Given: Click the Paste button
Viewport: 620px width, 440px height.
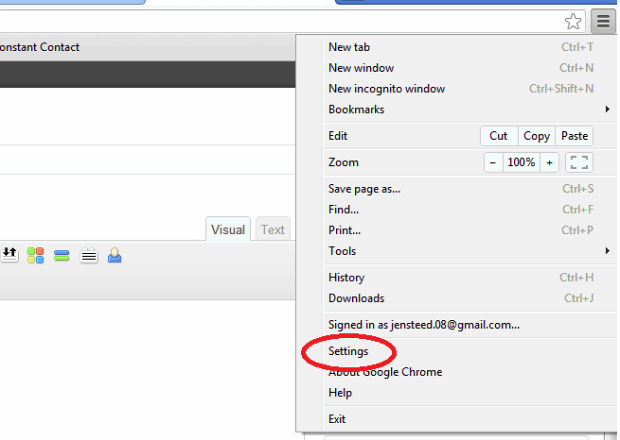Looking at the screenshot, I should [x=574, y=136].
